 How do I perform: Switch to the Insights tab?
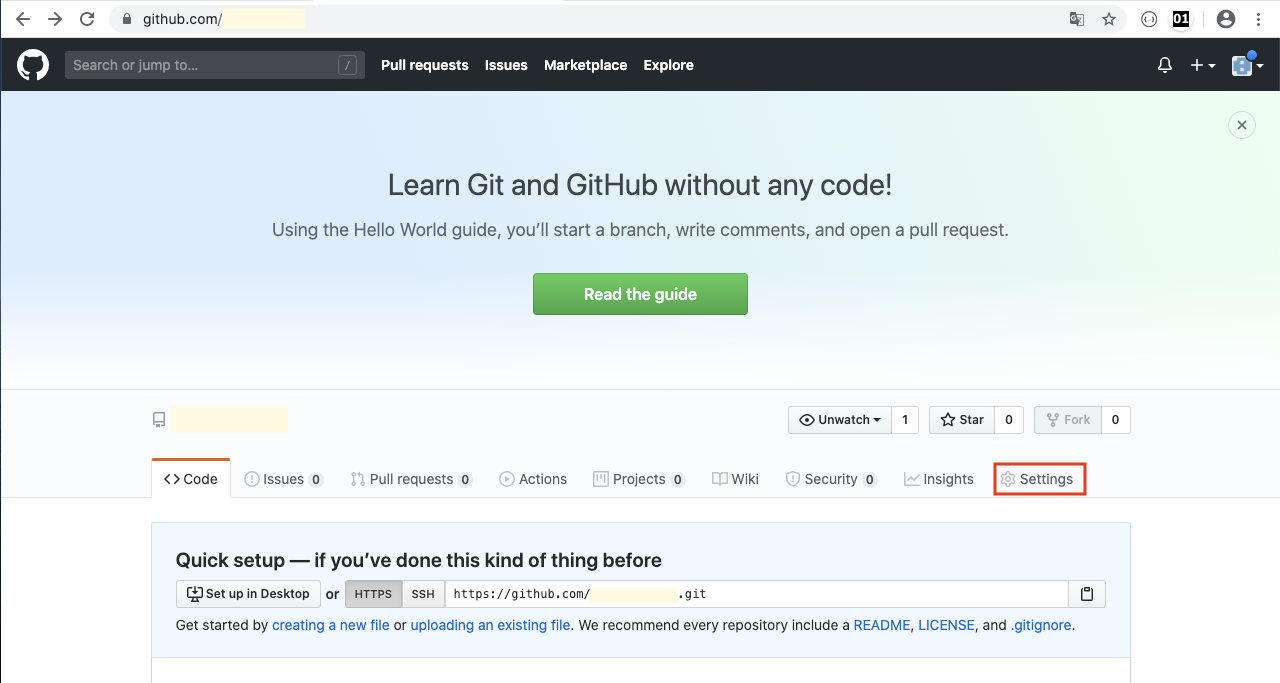click(939, 479)
